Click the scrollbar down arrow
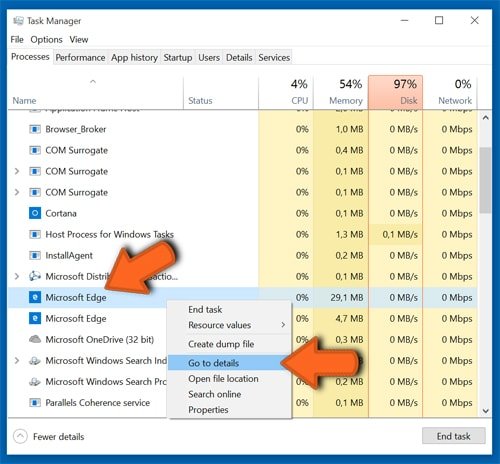Viewport: 500px width, 464px height. 486,411
